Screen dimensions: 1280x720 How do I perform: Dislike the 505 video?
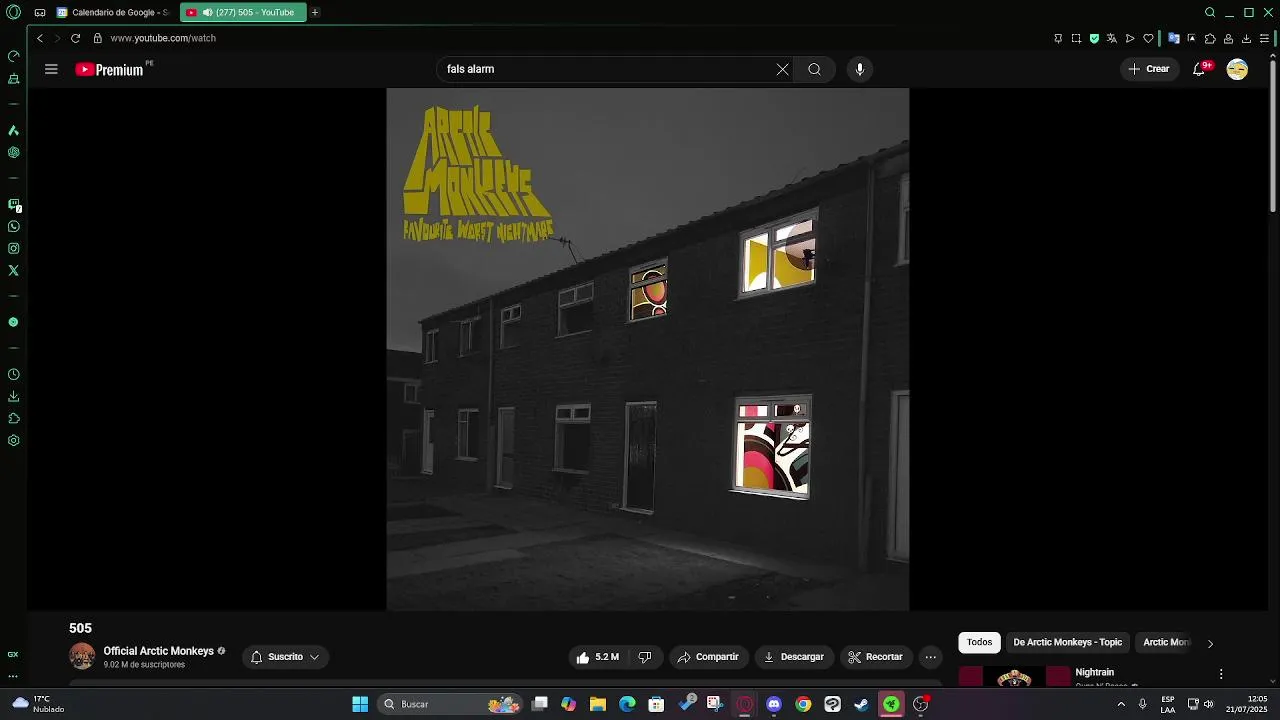(x=645, y=657)
